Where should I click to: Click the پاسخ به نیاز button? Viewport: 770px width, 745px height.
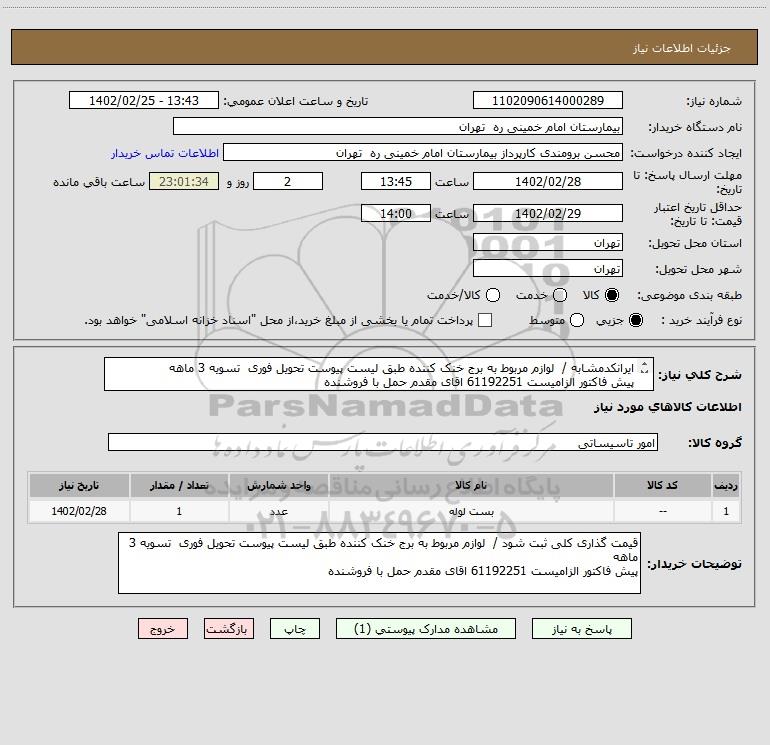582,629
